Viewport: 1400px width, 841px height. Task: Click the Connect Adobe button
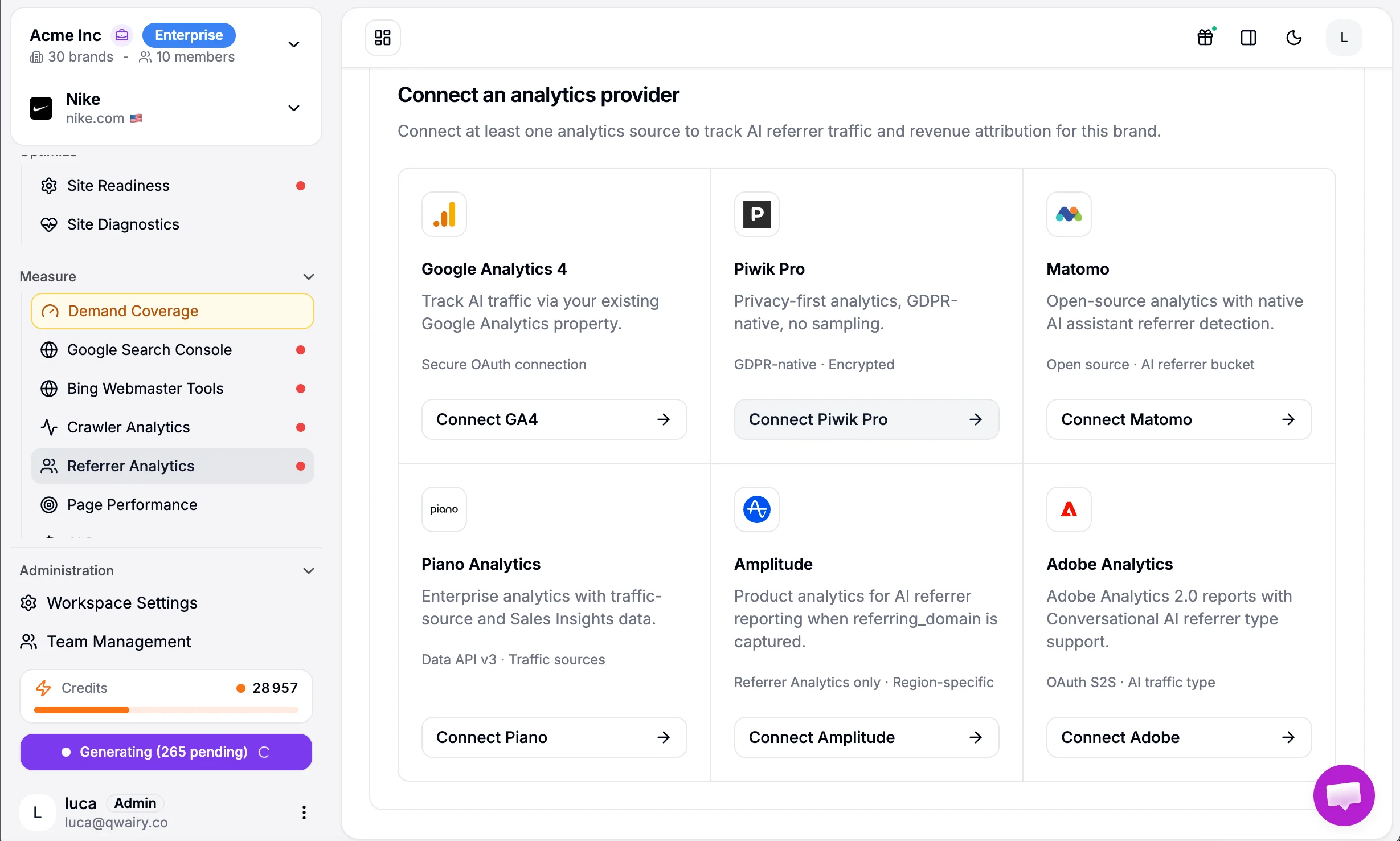click(x=1179, y=737)
